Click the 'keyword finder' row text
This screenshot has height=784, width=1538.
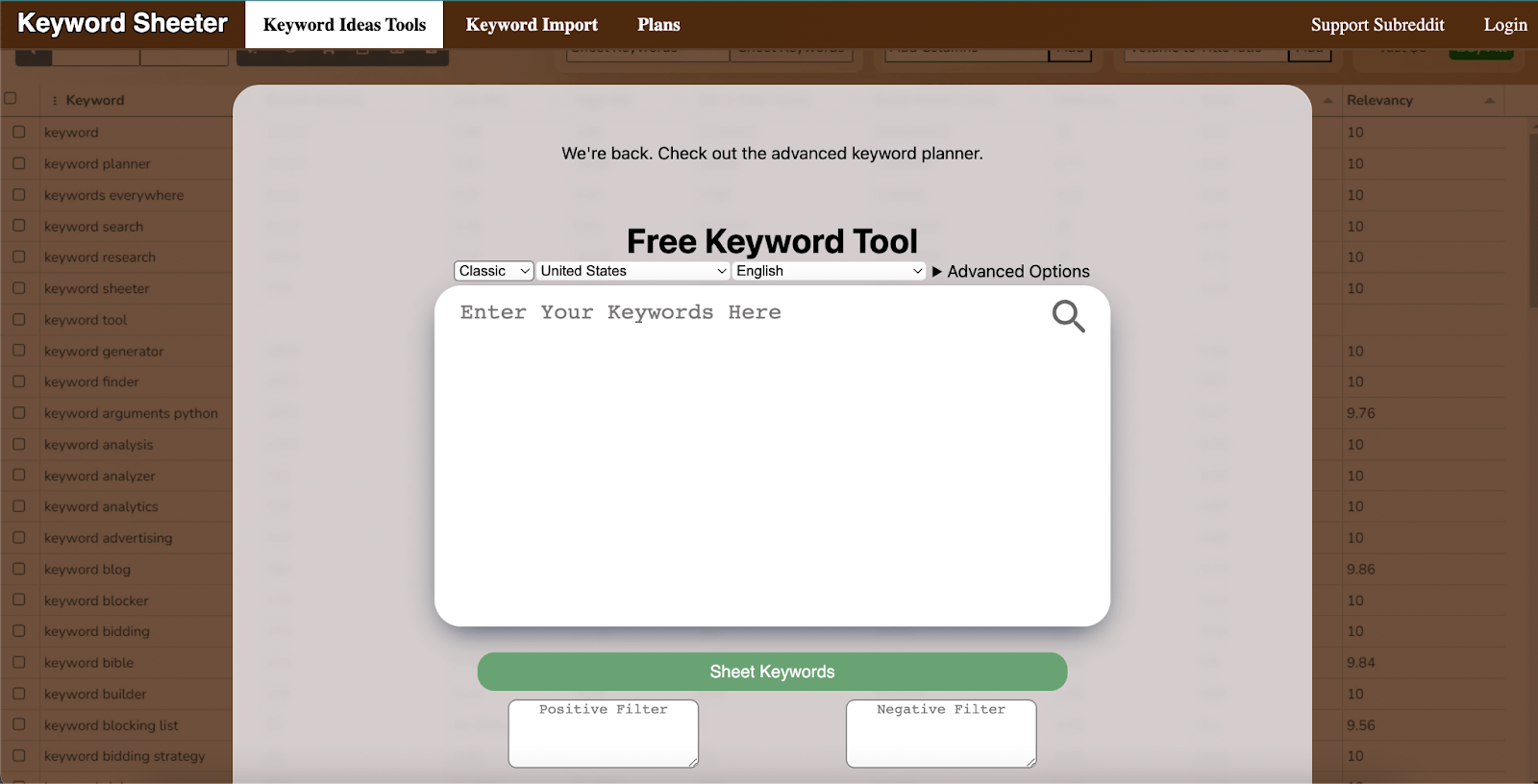(91, 381)
